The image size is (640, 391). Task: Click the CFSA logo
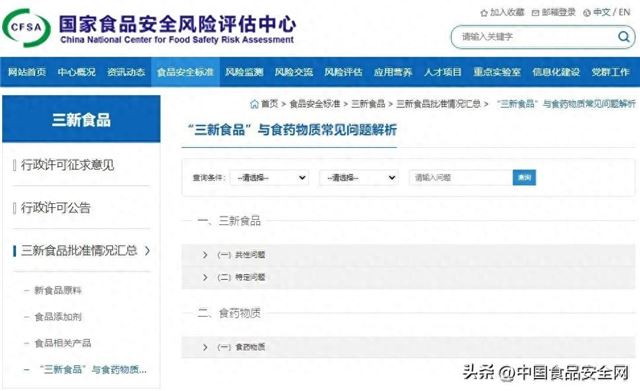[26, 28]
